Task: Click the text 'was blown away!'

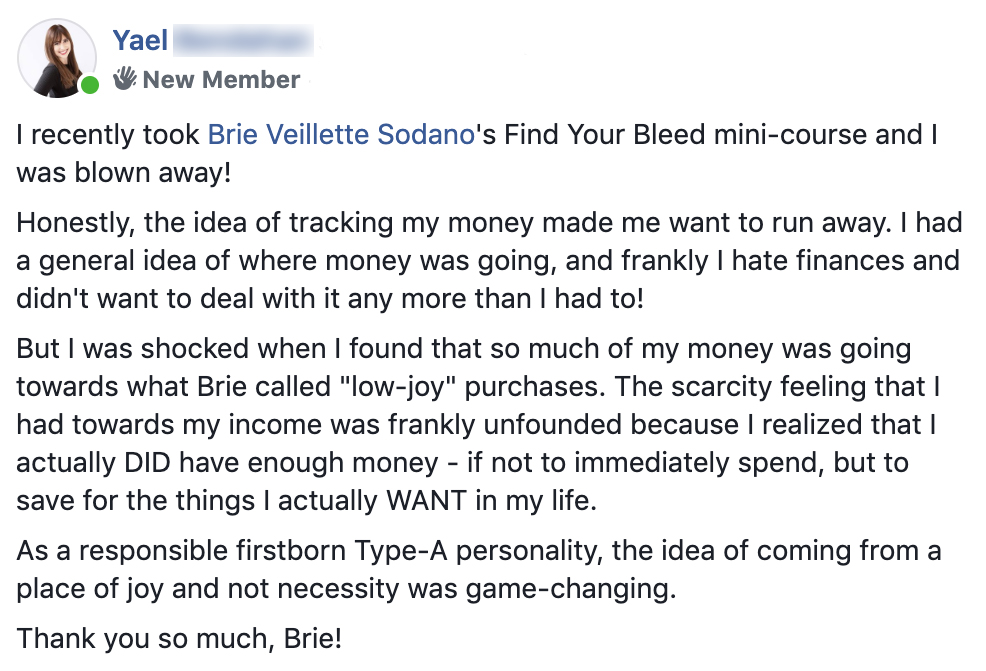Action: [124, 172]
